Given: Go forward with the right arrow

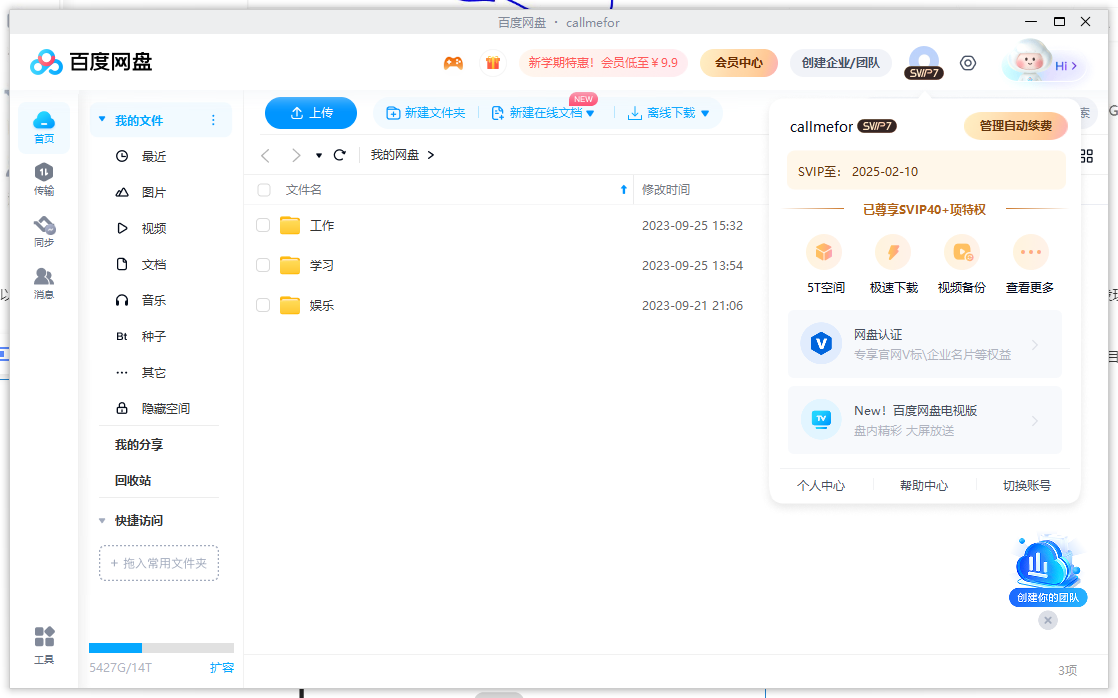Looking at the screenshot, I should point(296,155).
